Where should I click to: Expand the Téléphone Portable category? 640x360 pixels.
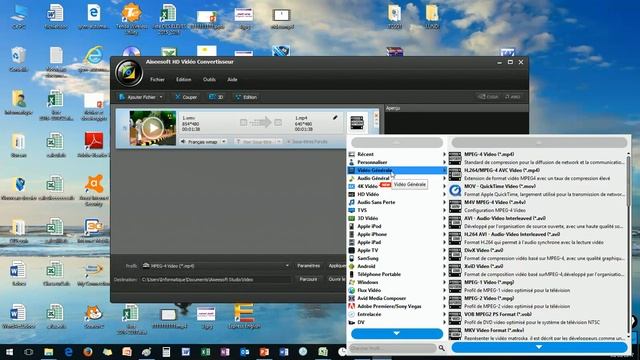pos(397,274)
